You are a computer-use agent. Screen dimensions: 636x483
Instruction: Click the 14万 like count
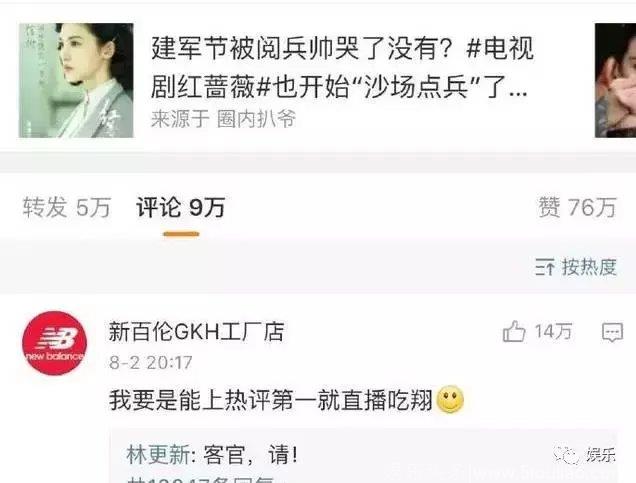553,332
